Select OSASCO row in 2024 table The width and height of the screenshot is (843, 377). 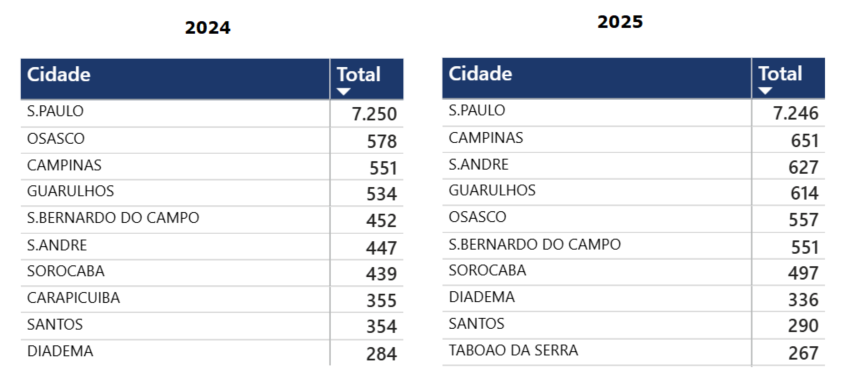point(212,140)
